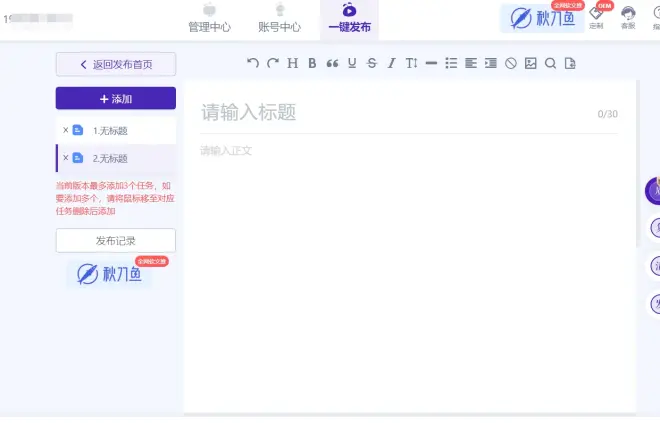Insert a blockquote with quote icon
The image size is (660, 423).
point(332,63)
